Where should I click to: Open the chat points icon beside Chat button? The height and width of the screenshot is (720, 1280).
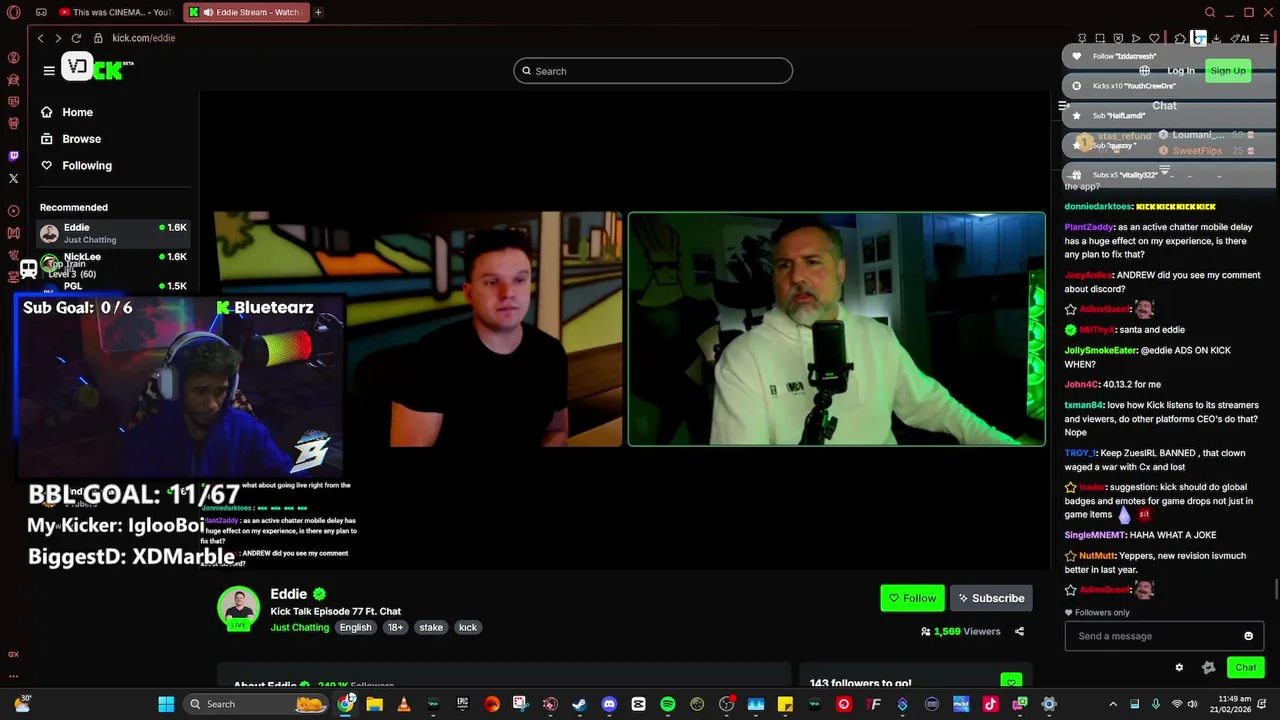(x=1208, y=667)
